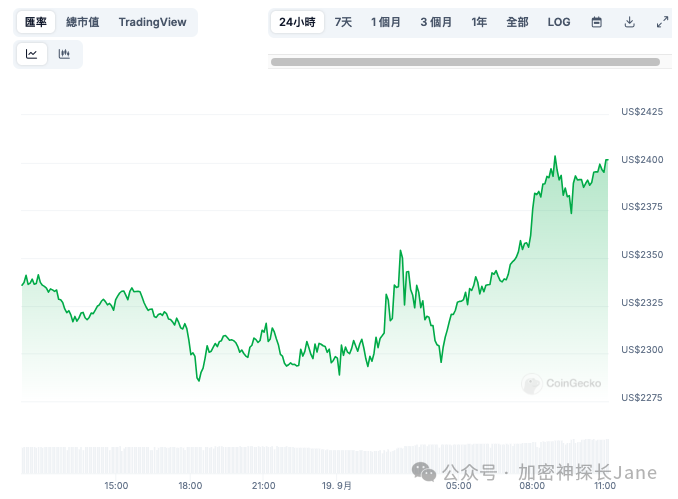The image size is (678, 499).
Task: Click the US$2350 axis label
Action: (642, 255)
